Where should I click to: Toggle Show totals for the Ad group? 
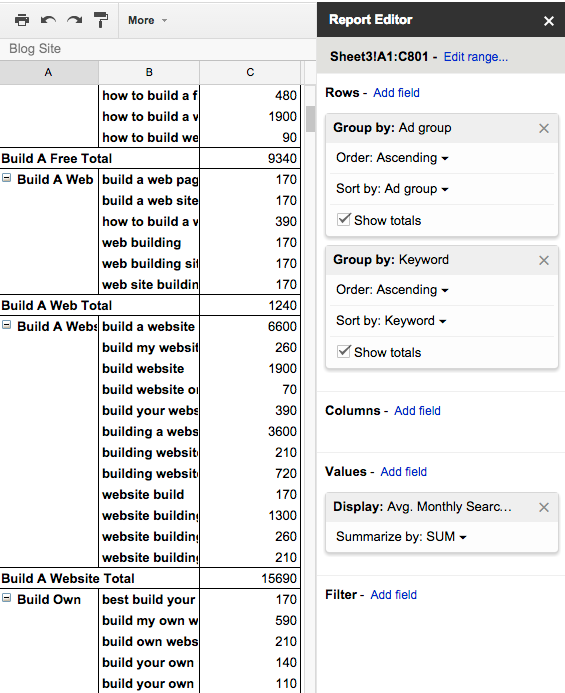click(x=344, y=219)
